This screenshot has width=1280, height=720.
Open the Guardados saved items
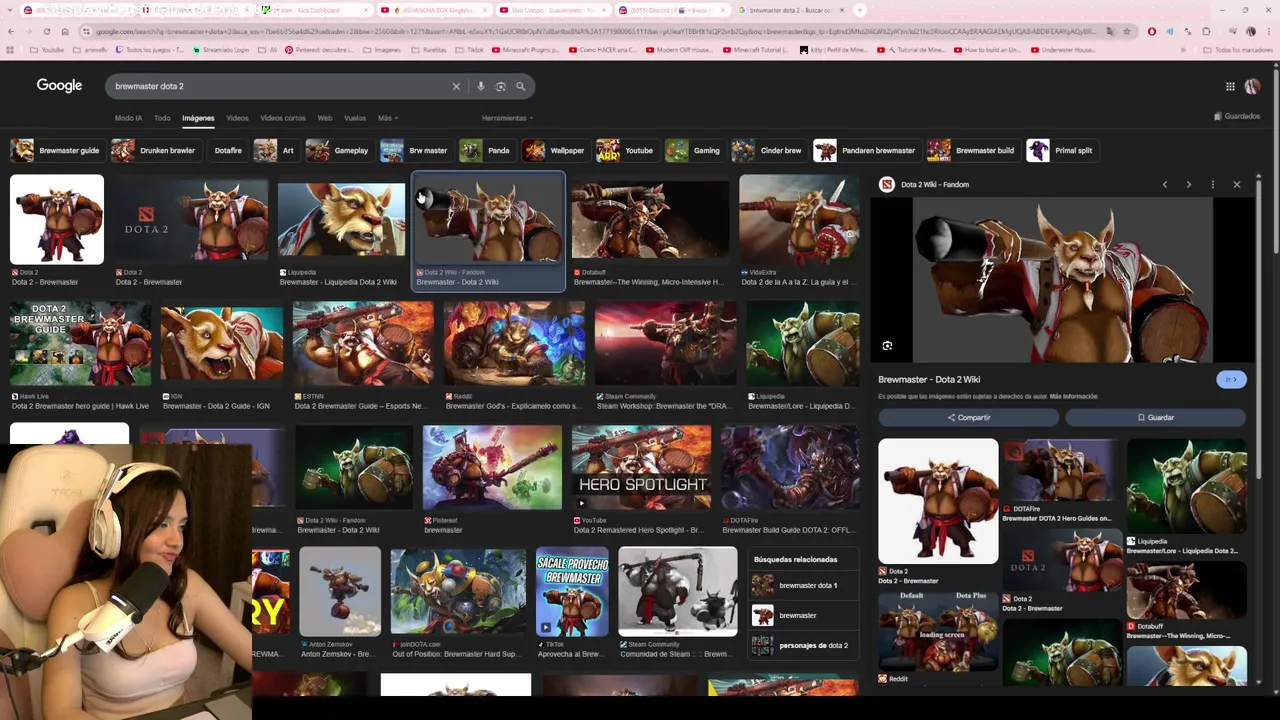click(x=1237, y=116)
